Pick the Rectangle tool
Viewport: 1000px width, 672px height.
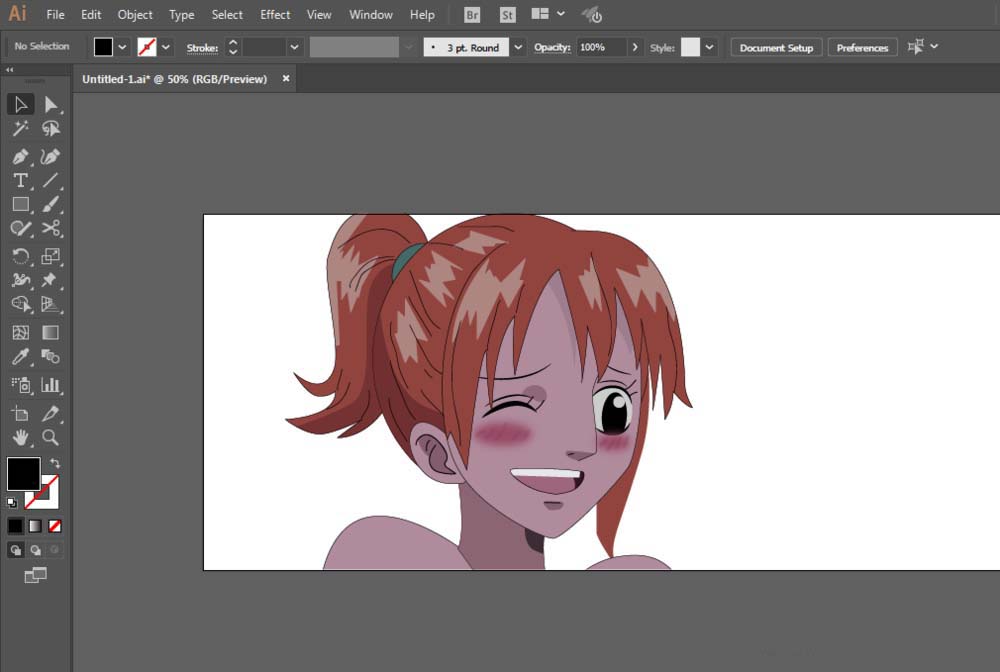coord(20,204)
